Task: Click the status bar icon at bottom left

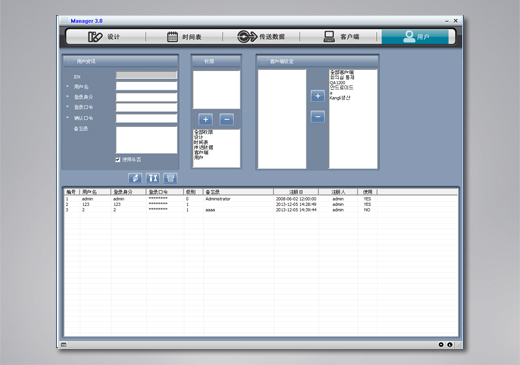Action: click(x=64, y=345)
